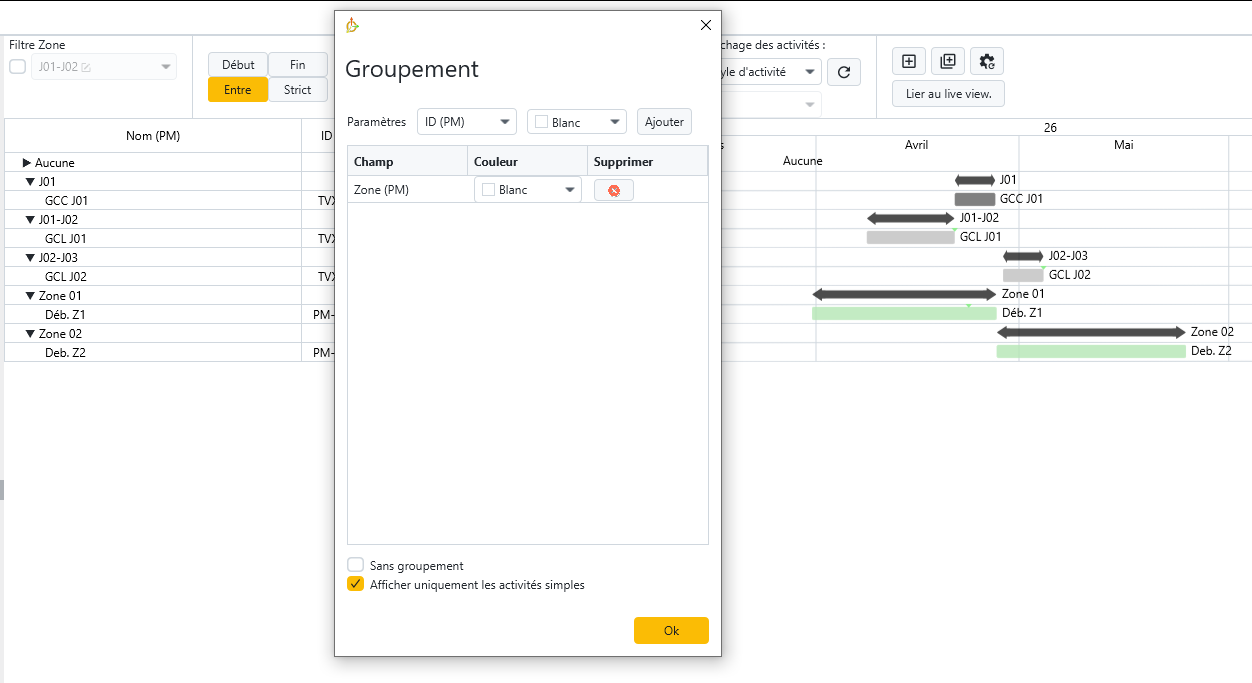Click the red delete icon for Zone (PM)
This screenshot has height=683, width=1252.
click(613, 190)
